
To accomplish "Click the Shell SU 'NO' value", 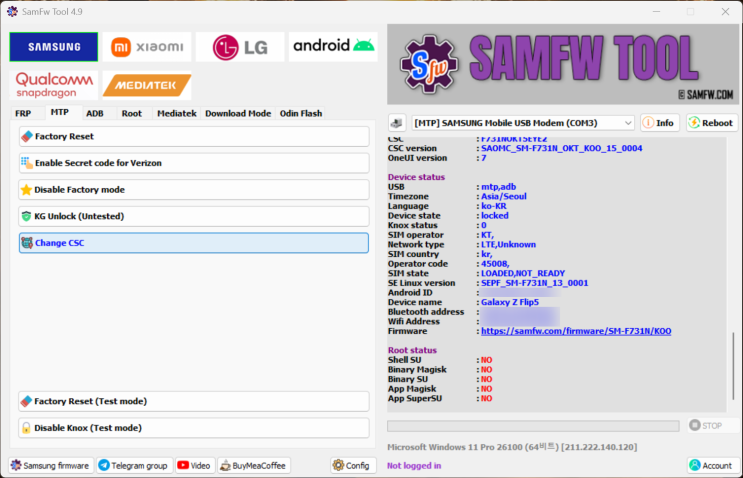I will click(487, 360).
